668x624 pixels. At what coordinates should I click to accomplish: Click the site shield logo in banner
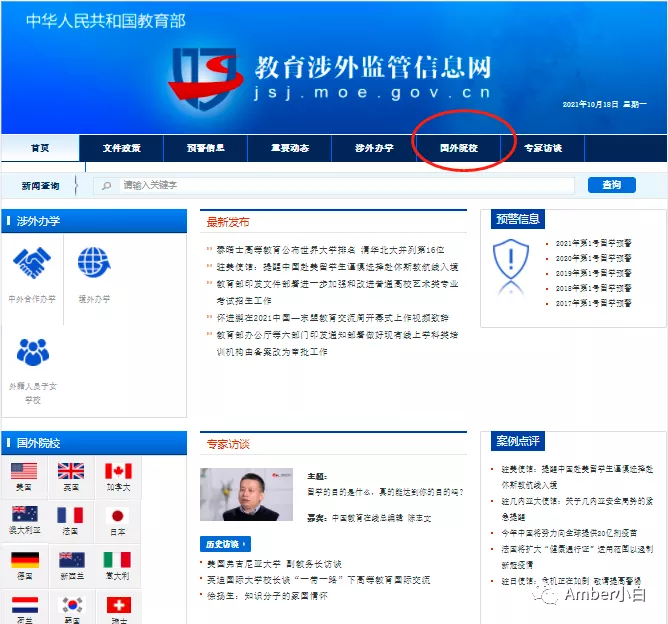coord(204,78)
